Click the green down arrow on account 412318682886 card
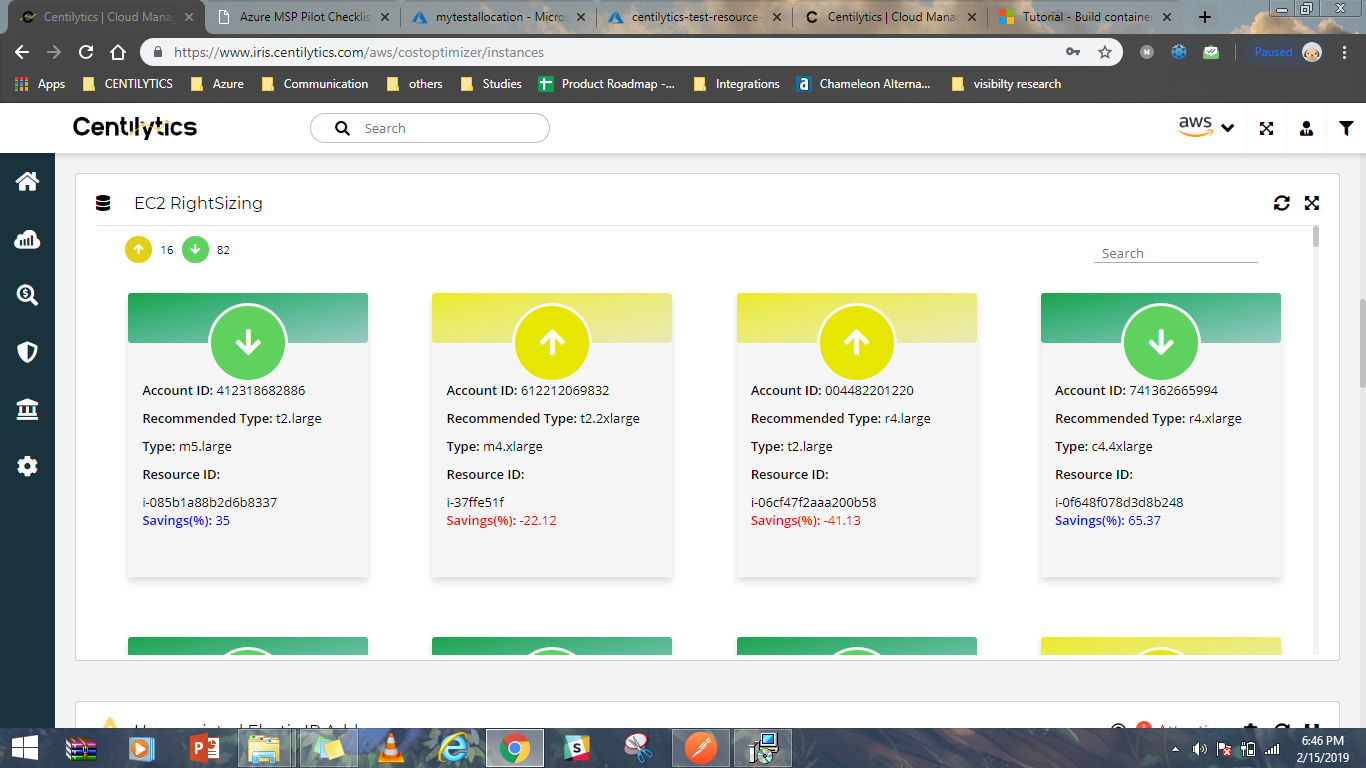The image size is (1366, 768). [x=248, y=343]
